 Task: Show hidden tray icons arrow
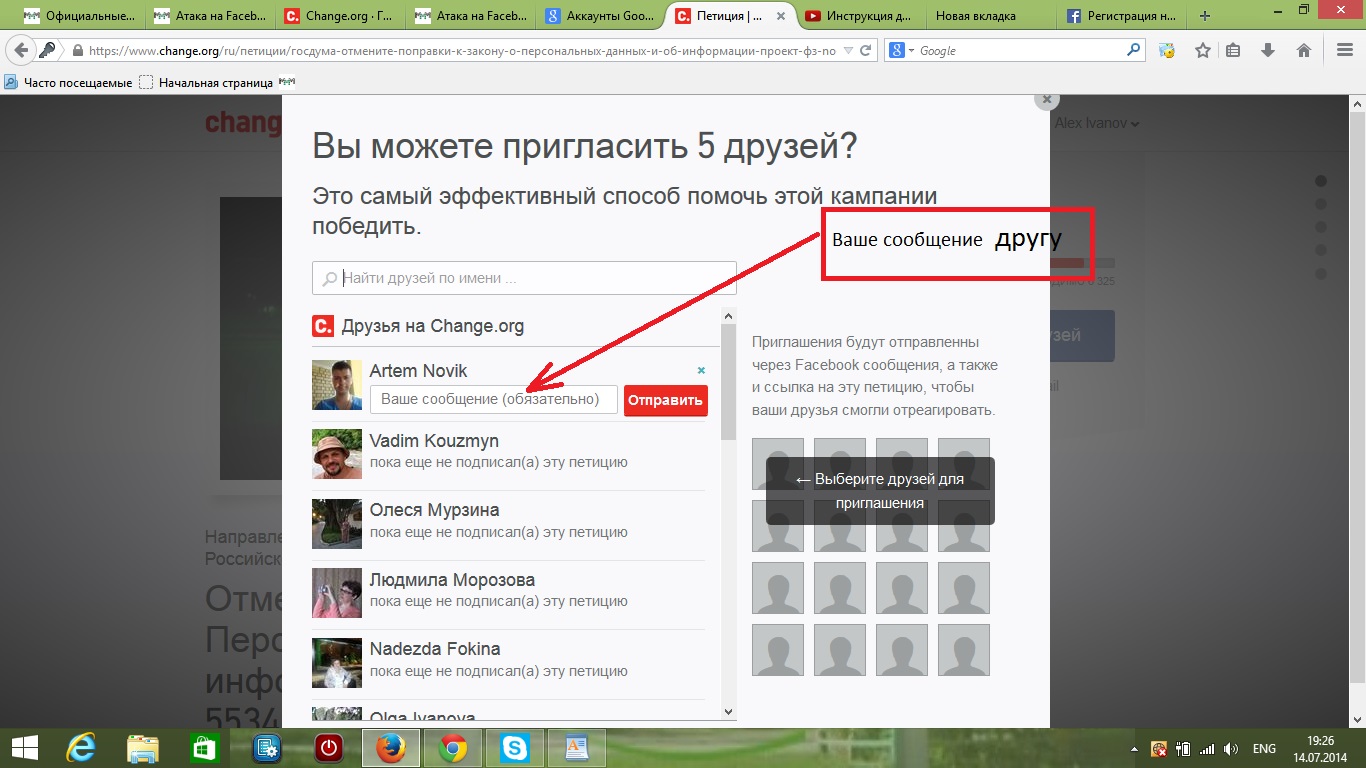[x=1136, y=748]
